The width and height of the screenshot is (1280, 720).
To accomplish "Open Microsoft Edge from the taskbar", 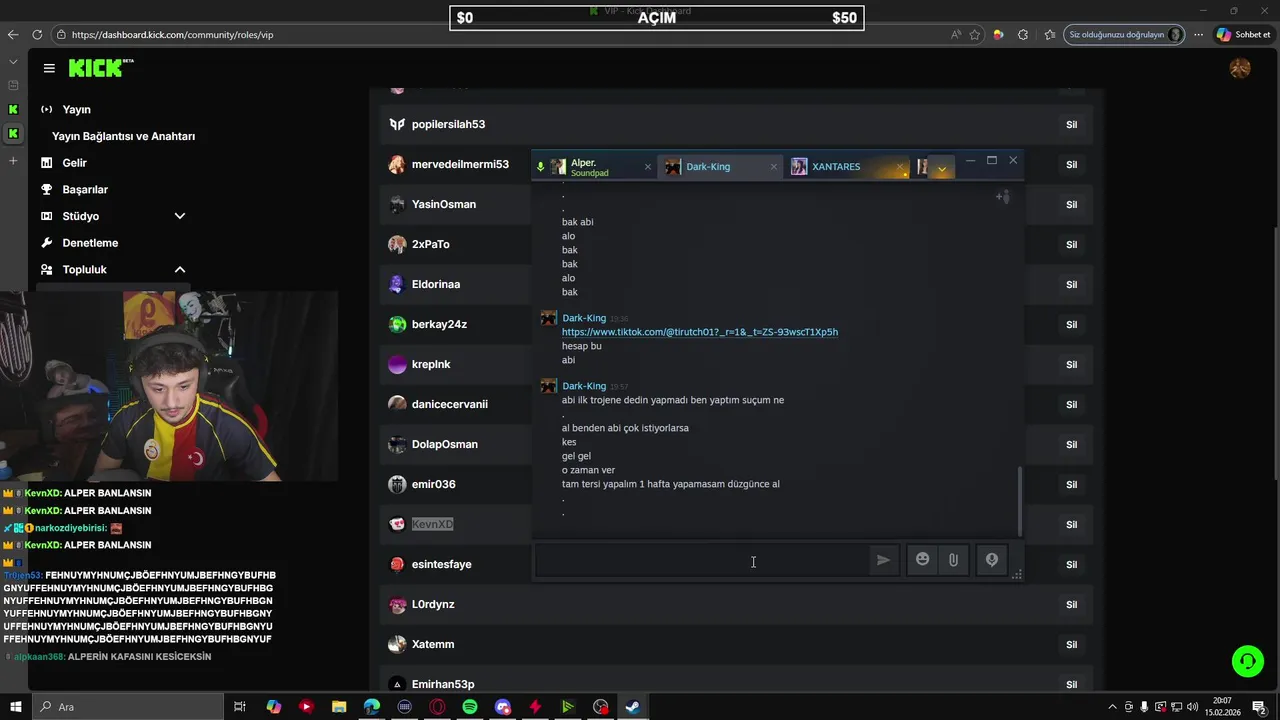I will click(372, 707).
